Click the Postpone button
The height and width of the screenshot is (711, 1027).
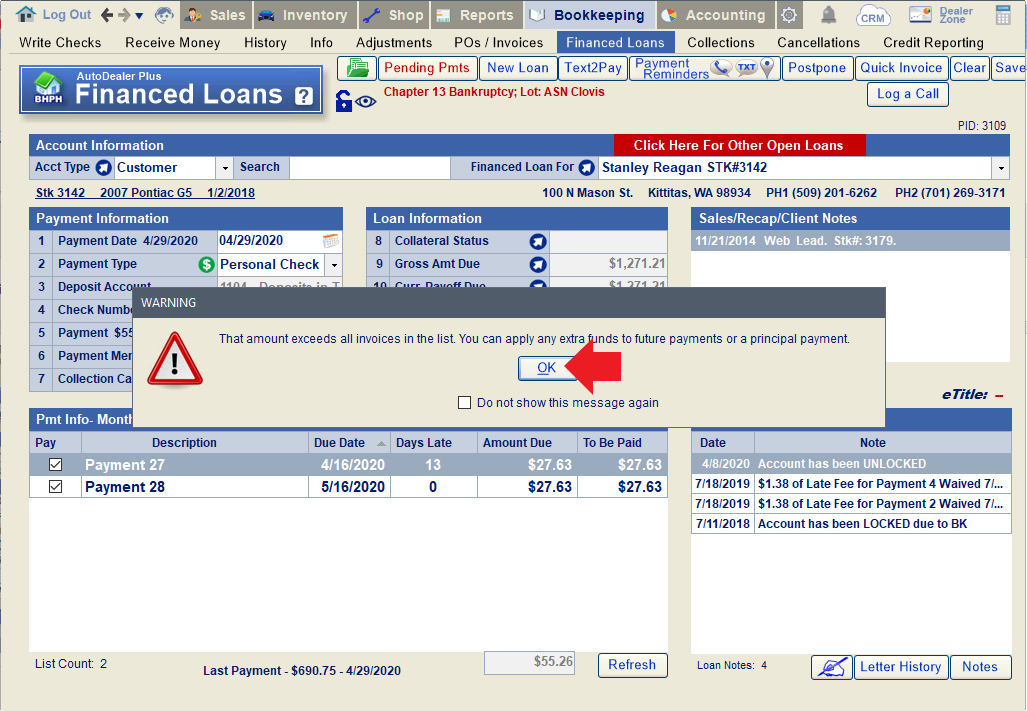coord(817,68)
